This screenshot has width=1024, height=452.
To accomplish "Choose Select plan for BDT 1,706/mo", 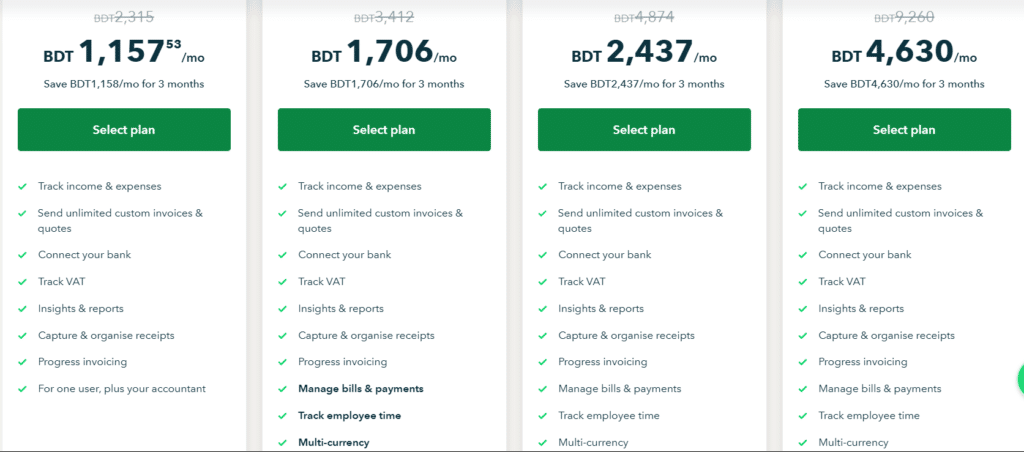I will (x=384, y=129).
